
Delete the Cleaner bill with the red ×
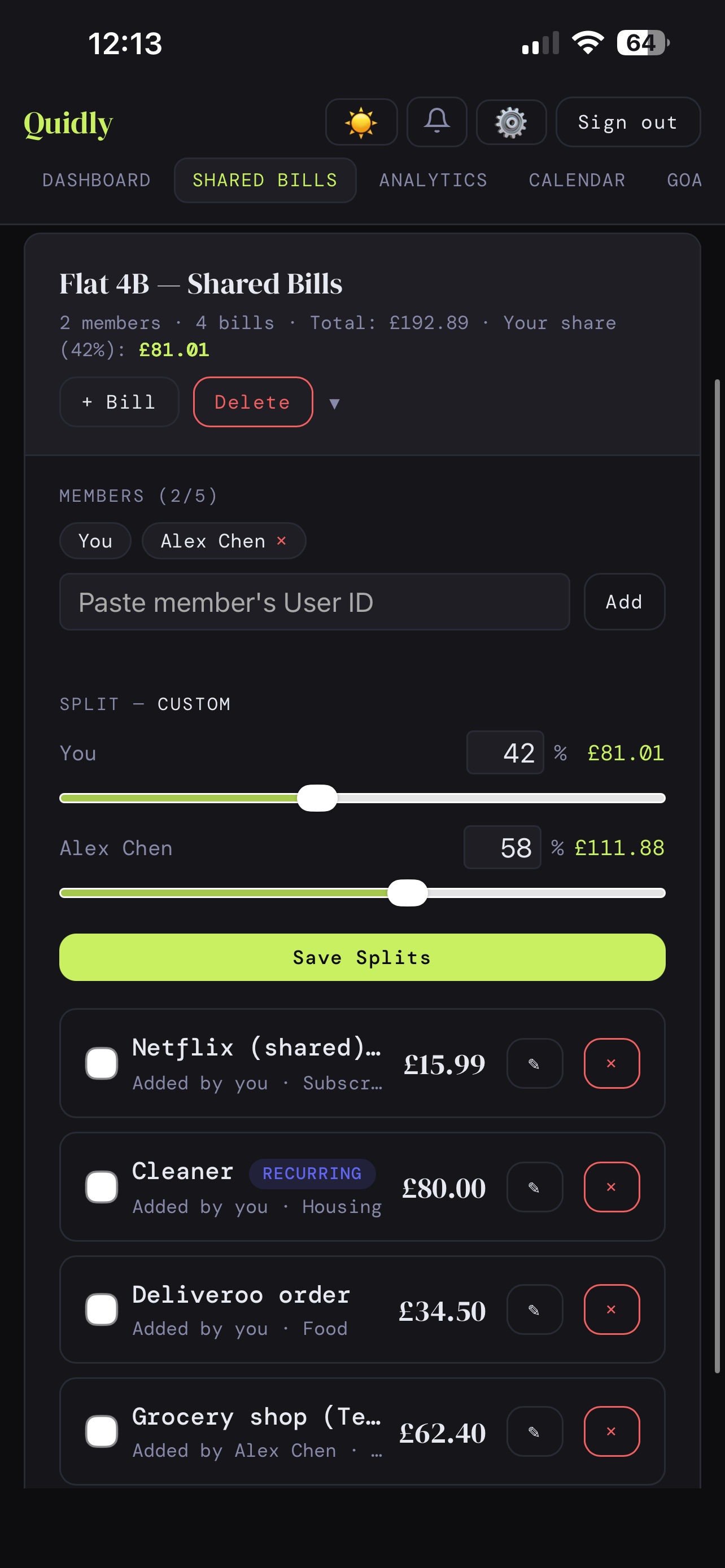[612, 1186]
